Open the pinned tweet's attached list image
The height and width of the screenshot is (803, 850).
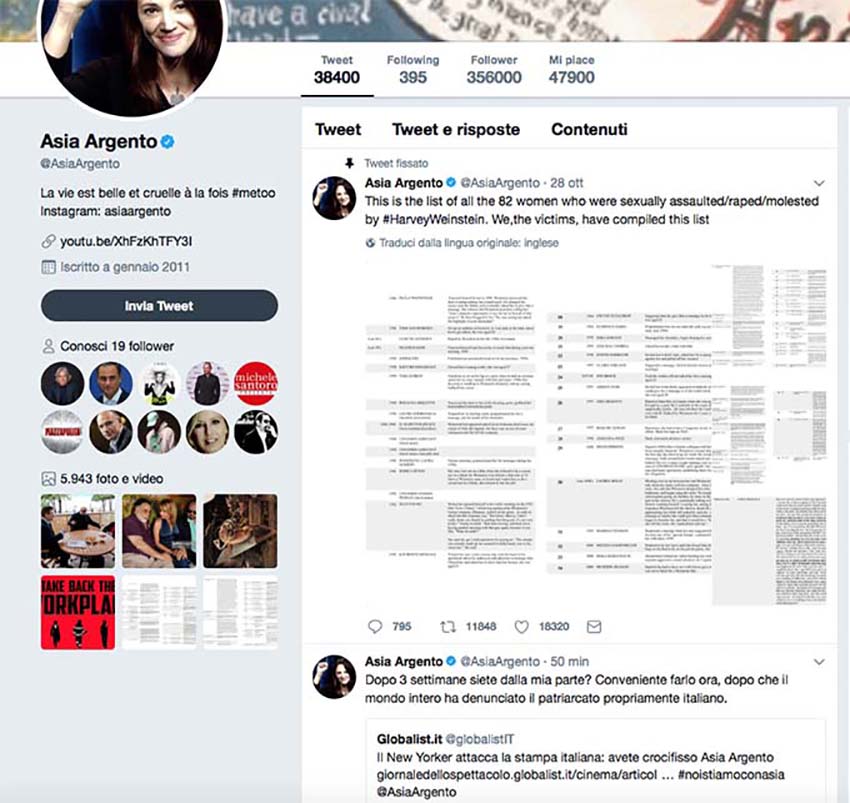click(596, 434)
